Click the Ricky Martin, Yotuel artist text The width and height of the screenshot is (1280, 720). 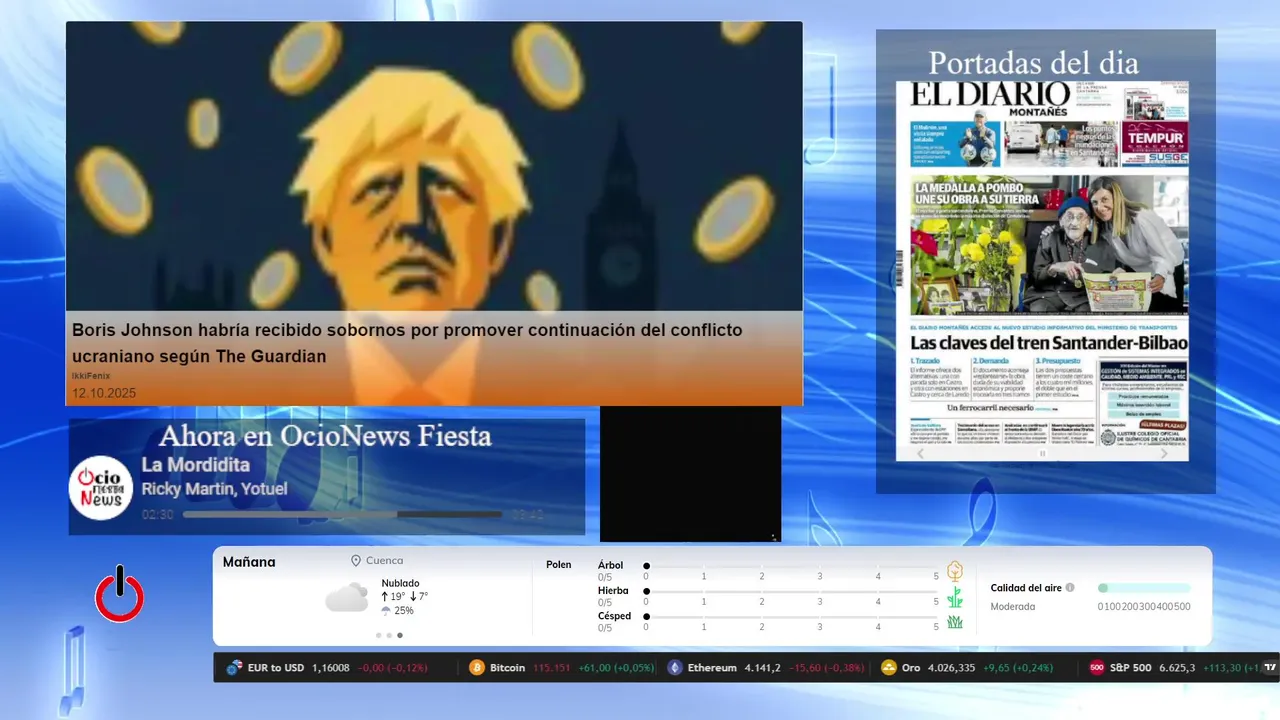click(x=214, y=489)
